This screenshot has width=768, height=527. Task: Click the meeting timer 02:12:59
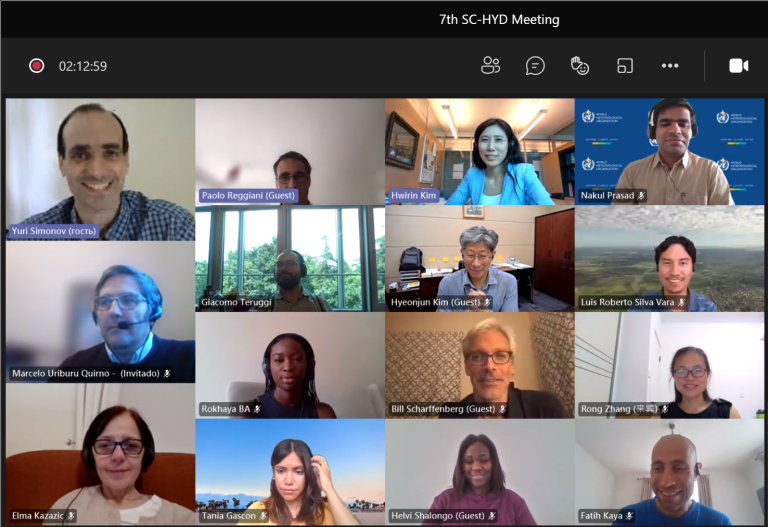pos(83,66)
